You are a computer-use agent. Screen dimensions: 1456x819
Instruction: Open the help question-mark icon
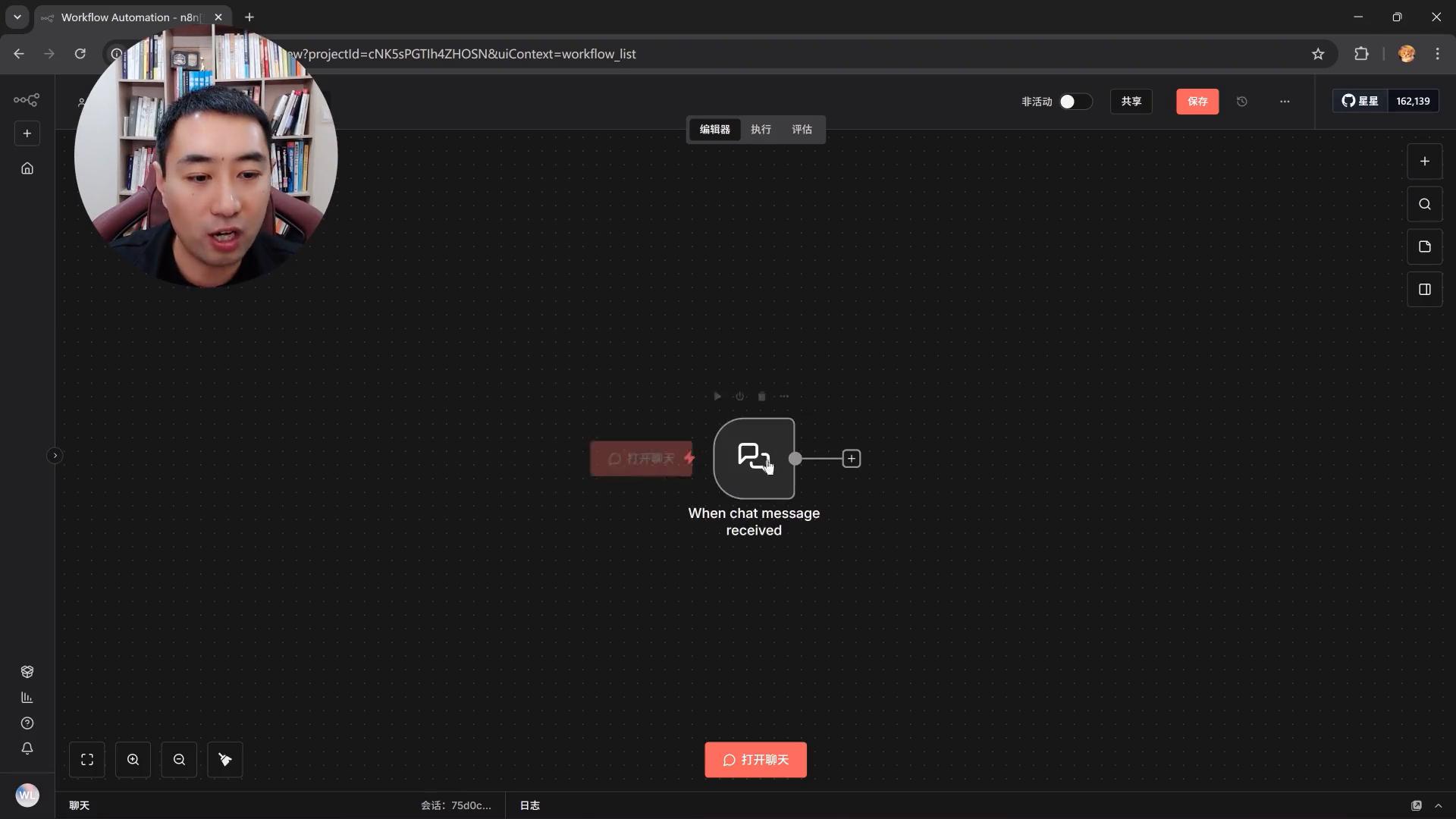coord(27,723)
